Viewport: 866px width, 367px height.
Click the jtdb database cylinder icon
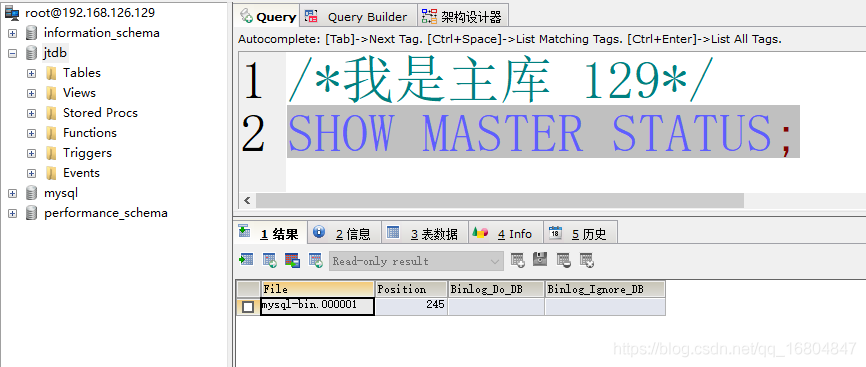click(31, 53)
